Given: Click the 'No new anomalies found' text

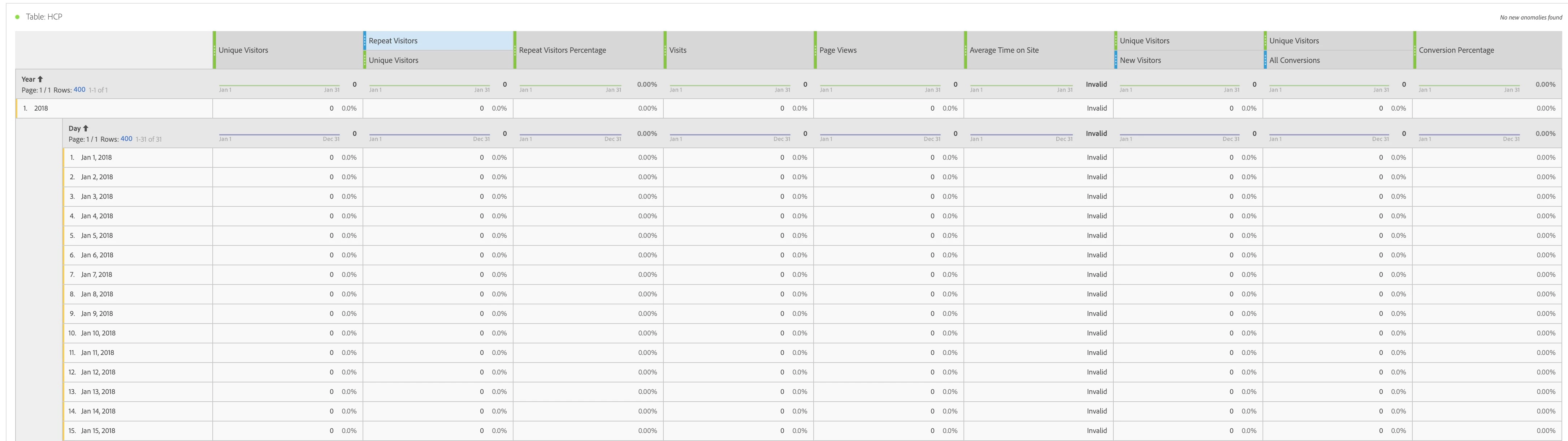Looking at the screenshot, I should (x=1530, y=18).
